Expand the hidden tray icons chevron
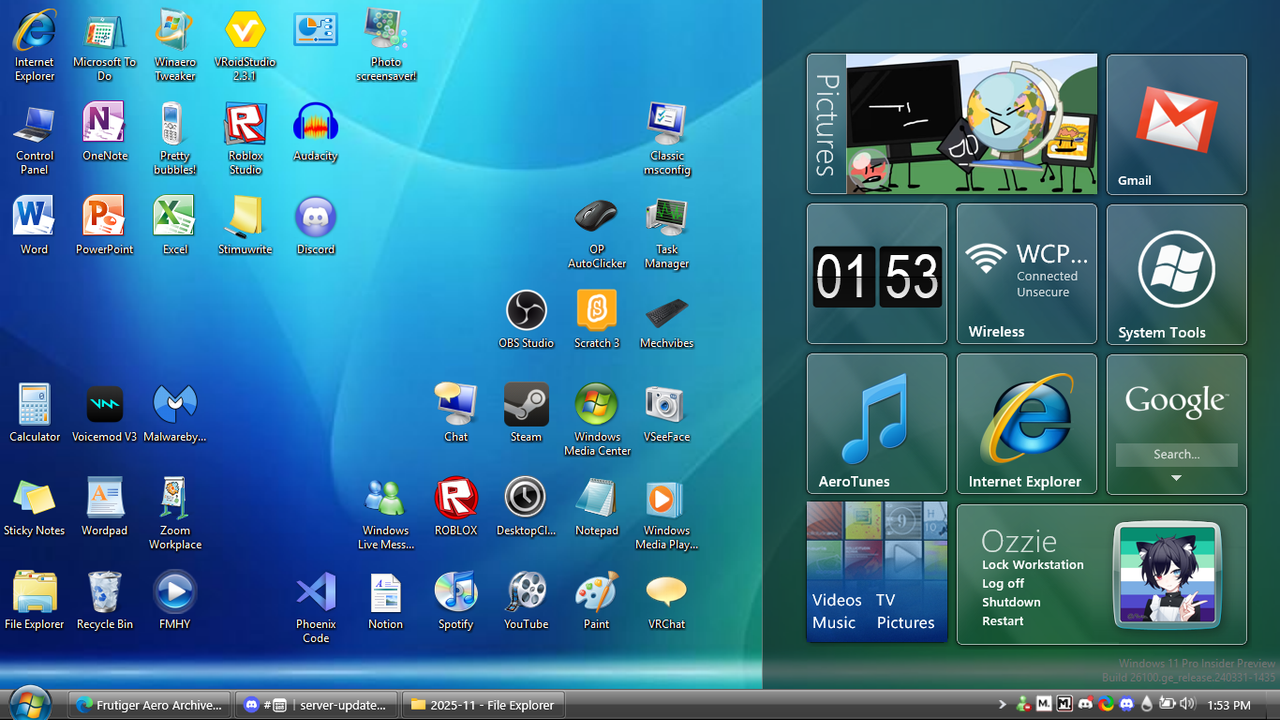The height and width of the screenshot is (720, 1280). point(1003,705)
